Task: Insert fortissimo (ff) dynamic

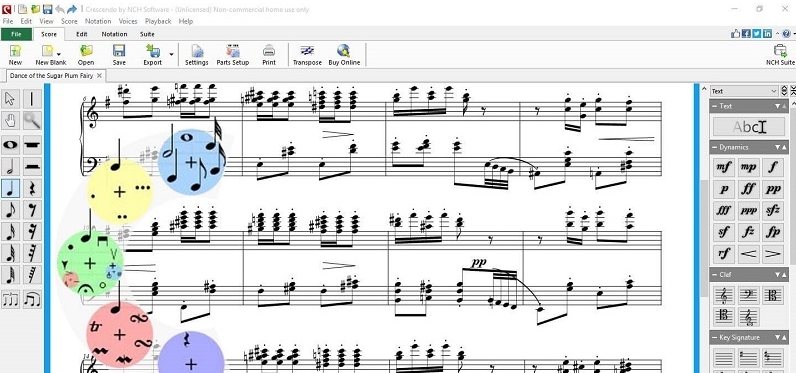Action: (x=748, y=189)
